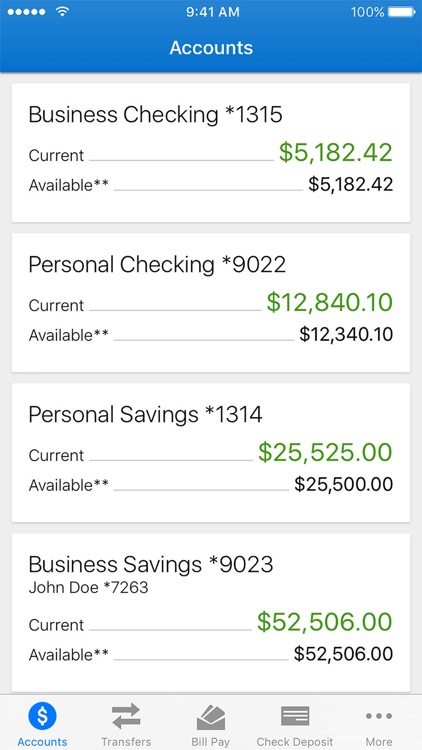
Task: Open Personal Savings *1314 account
Action: click(x=211, y=452)
